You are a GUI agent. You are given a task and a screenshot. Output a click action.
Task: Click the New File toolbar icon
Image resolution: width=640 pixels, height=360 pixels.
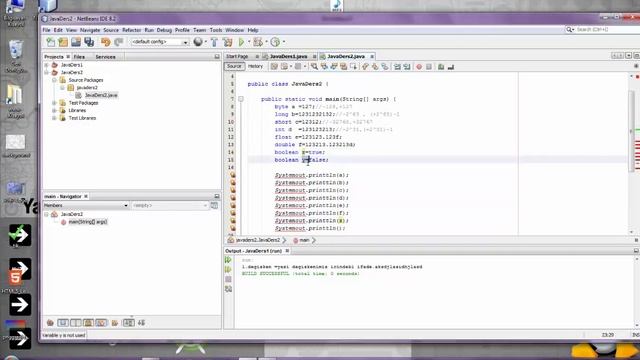(50, 42)
